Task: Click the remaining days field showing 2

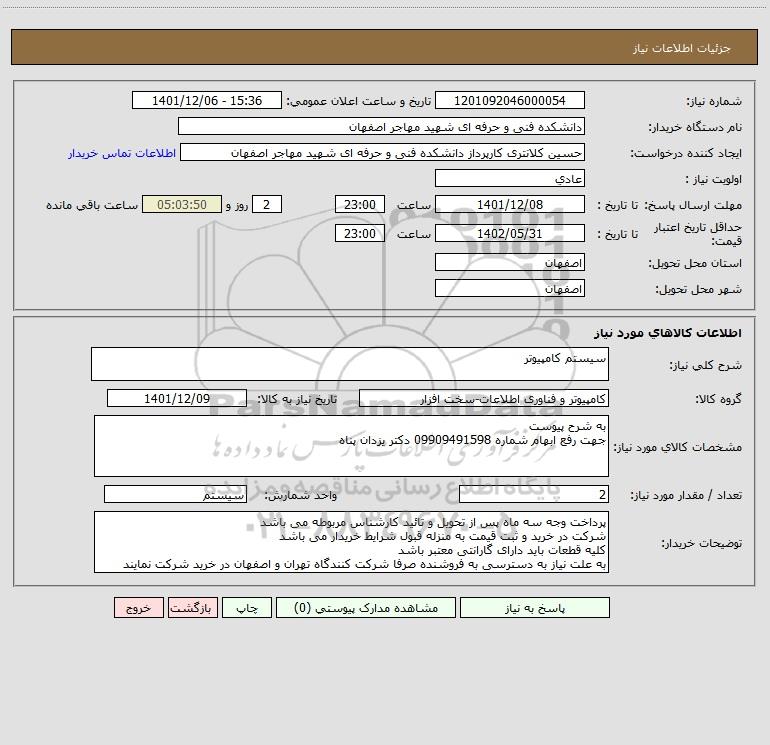Action: pyautogui.click(x=267, y=204)
